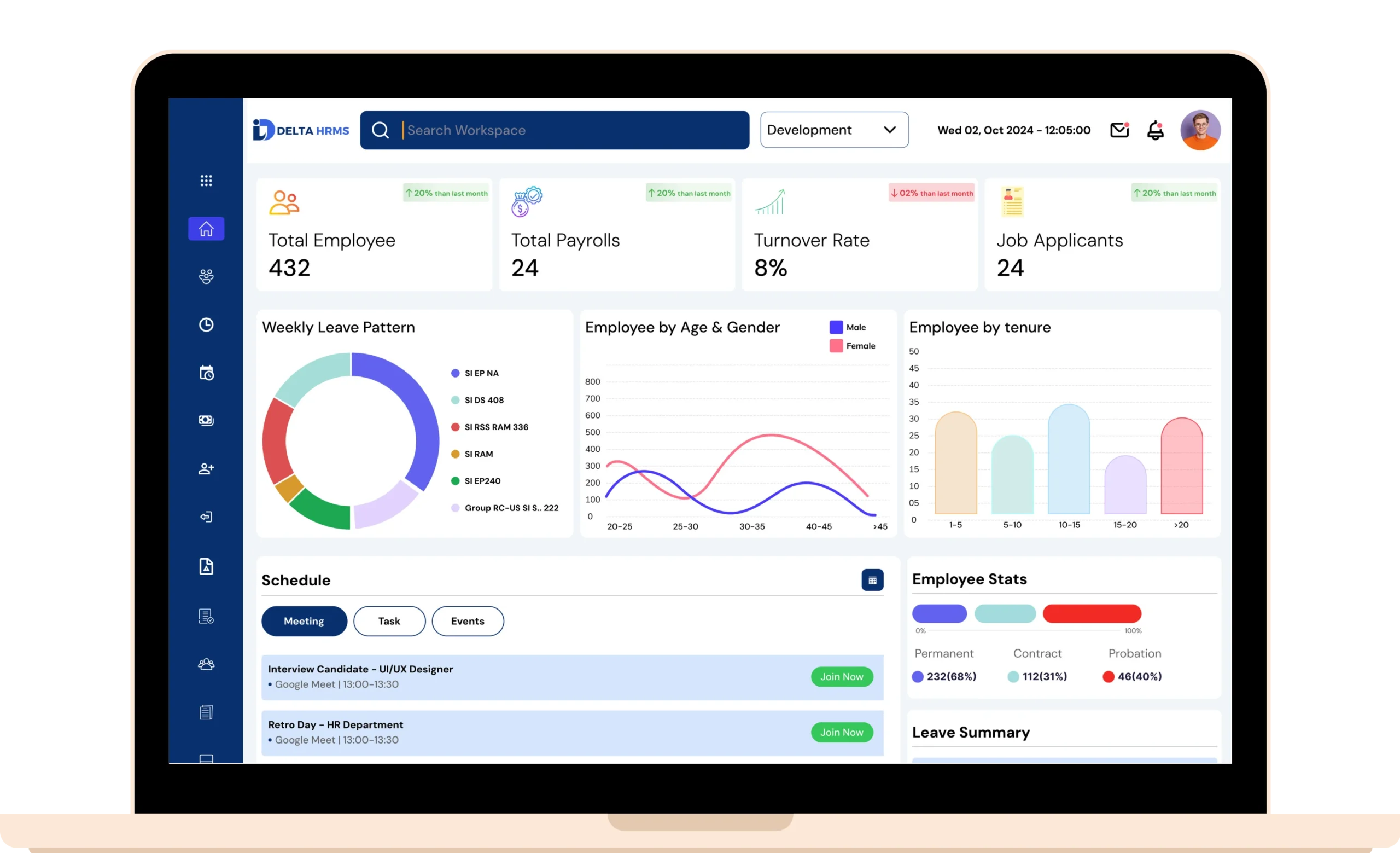Click the Attendance/Clock icon in sidebar

[206, 324]
